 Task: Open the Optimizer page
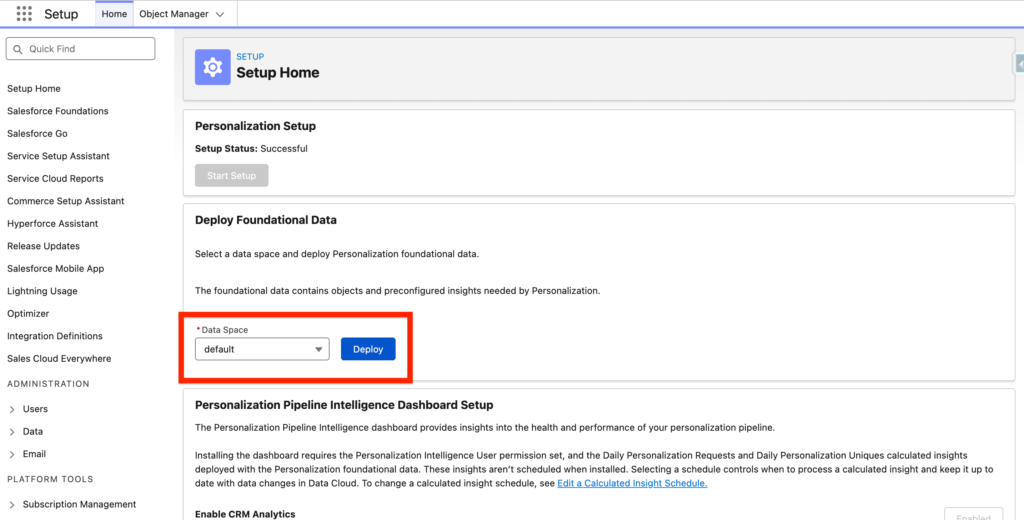(x=28, y=314)
